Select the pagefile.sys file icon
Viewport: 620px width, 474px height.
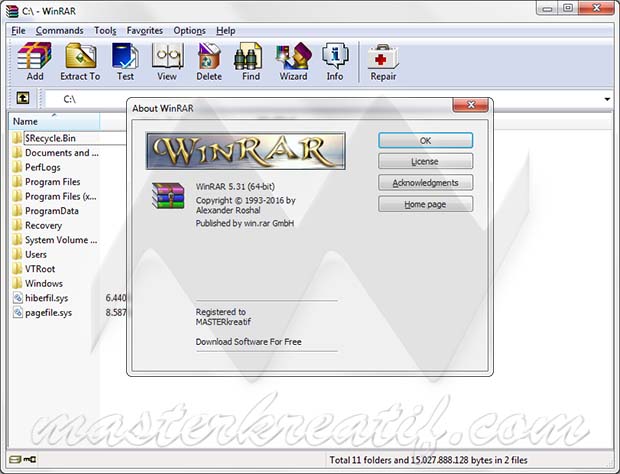18,312
